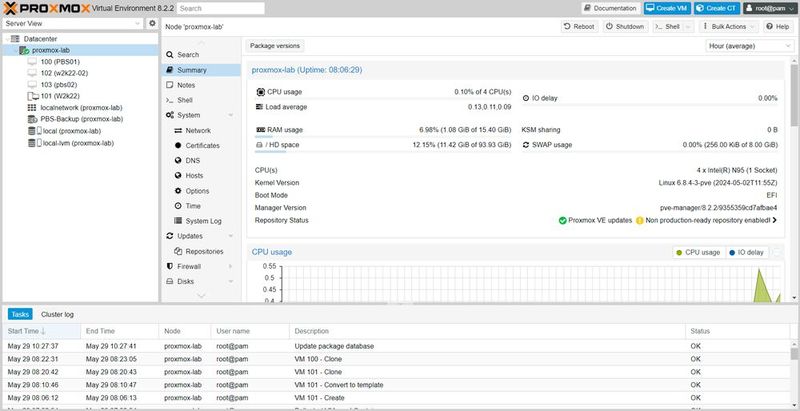
Task: Open PBS-Backup (proxmox-lab) storage
Action: pos(82,119)
